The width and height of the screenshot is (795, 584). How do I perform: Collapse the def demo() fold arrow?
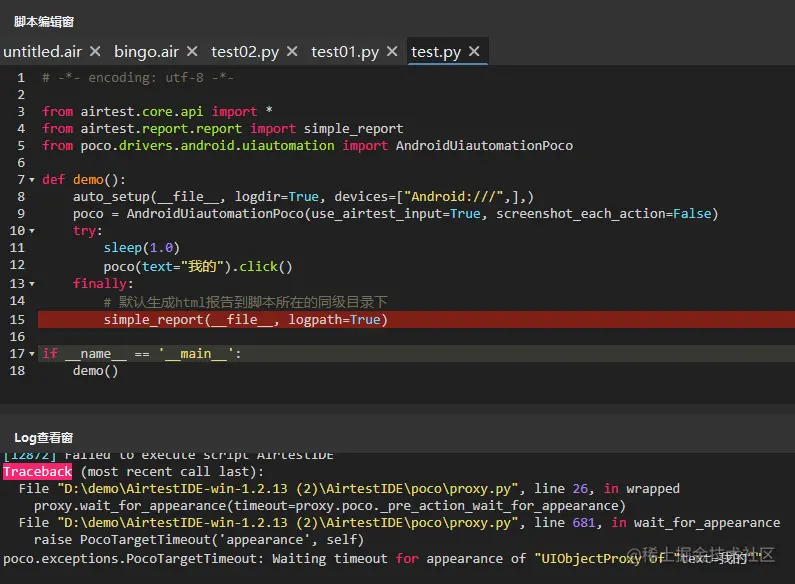[x=32, y=180]
